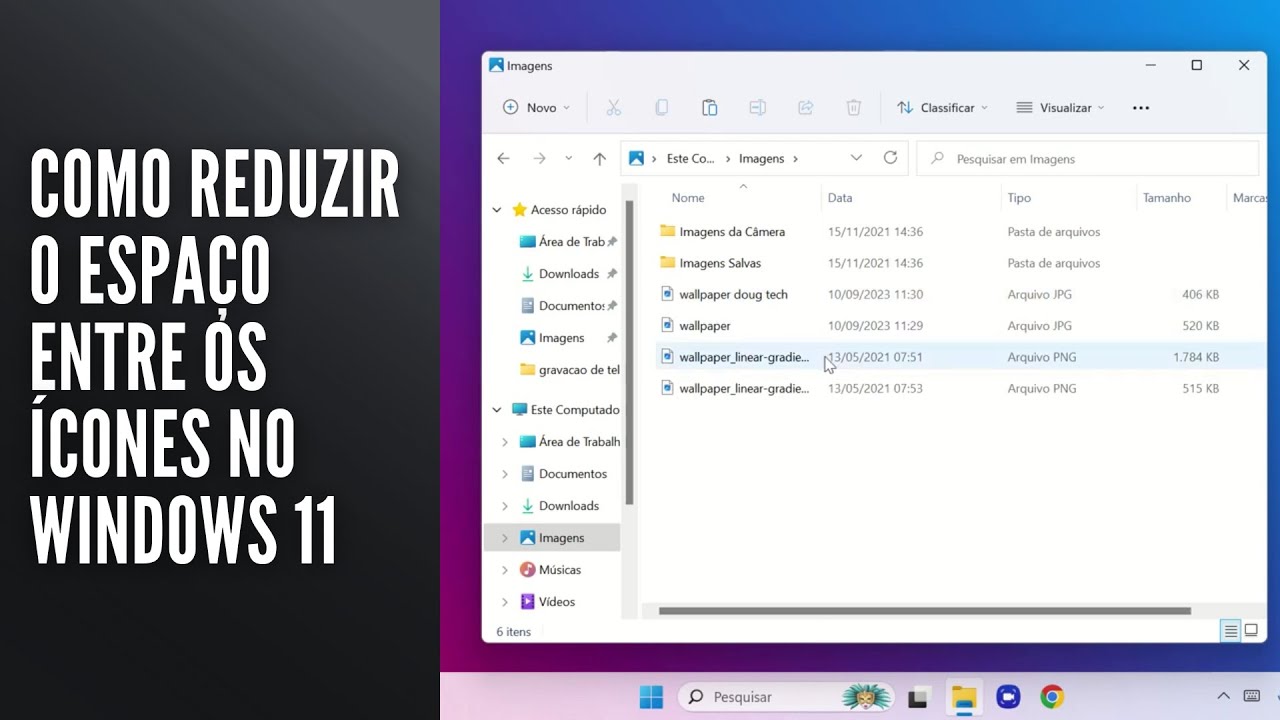Refresh the Imagens folder view
This screenshot has width=1280, height=720.
890,158
